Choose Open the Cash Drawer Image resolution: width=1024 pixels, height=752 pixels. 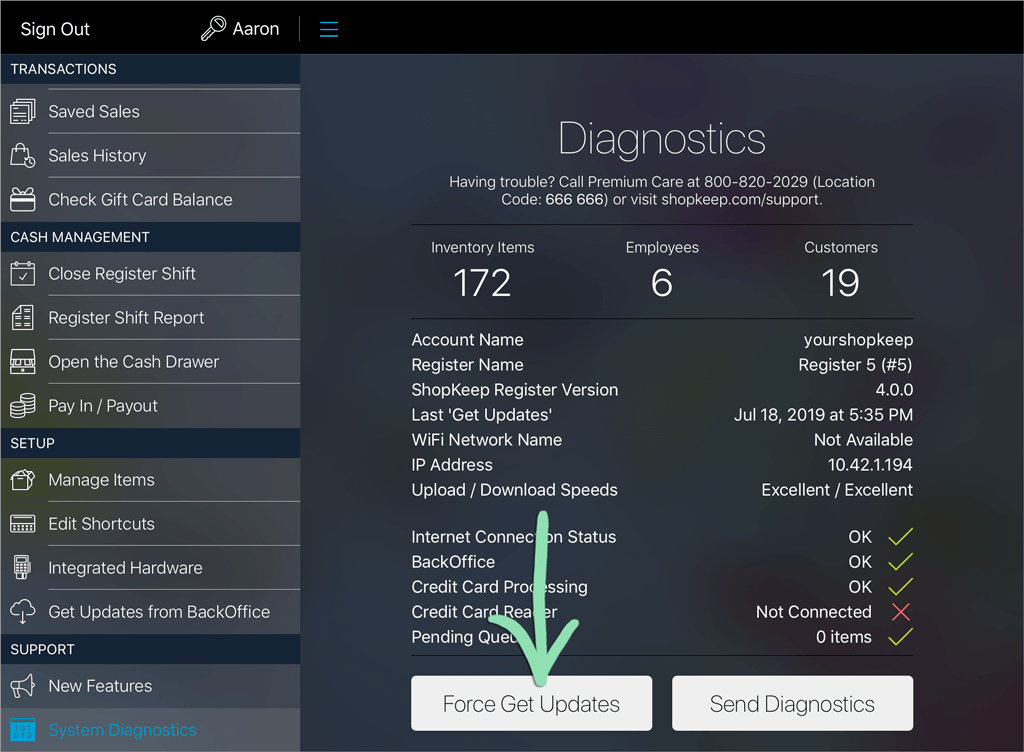pyautogui.click(x=151, y=362)
